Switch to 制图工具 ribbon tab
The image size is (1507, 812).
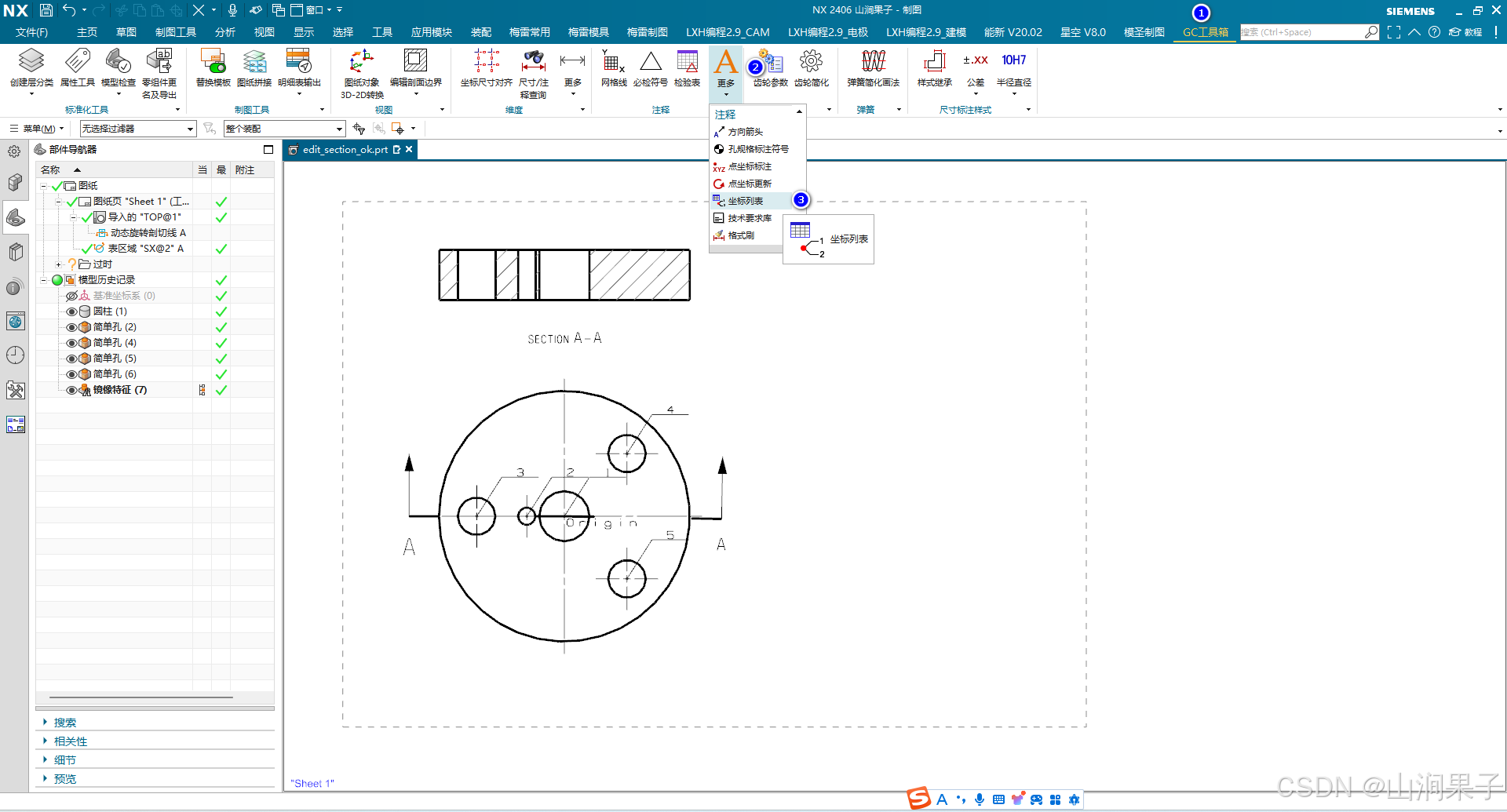pyautogui.click(x=176, y=32)
